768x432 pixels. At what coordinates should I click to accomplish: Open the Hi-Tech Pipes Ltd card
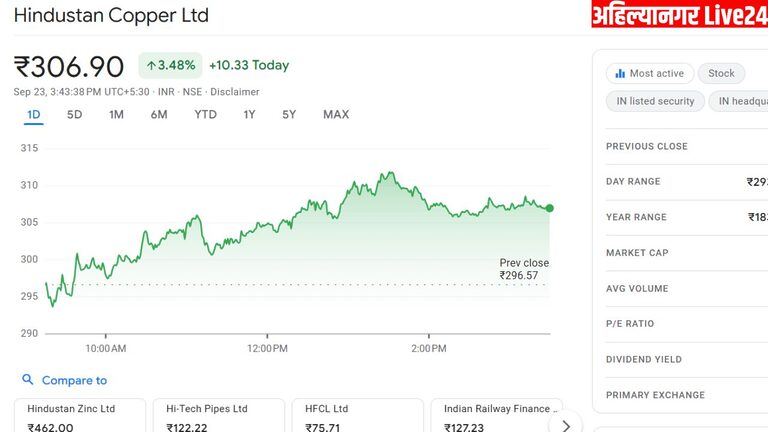219,416
